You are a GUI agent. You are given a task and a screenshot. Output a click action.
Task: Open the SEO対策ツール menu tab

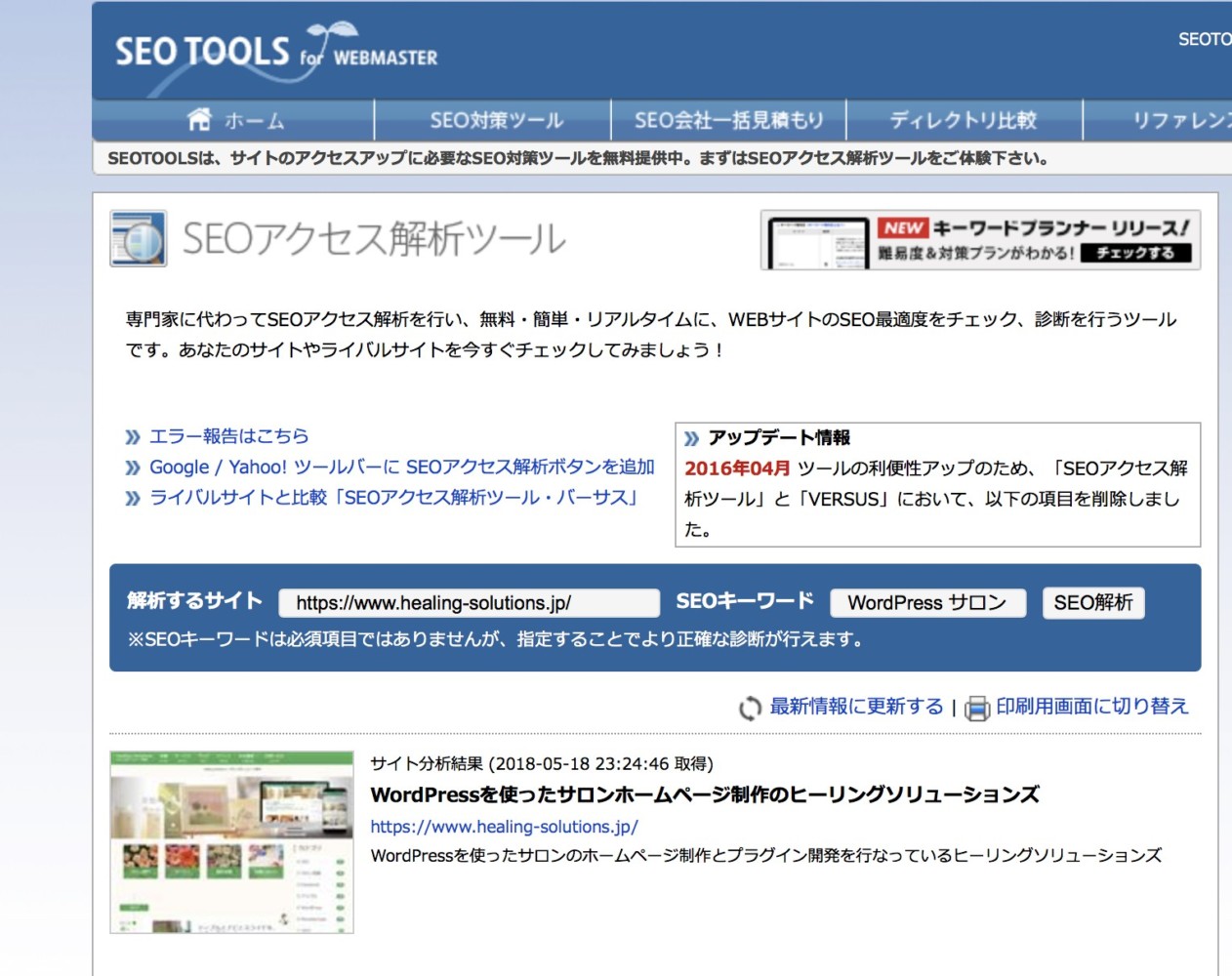pyautogui.click(x=496, y=120)
